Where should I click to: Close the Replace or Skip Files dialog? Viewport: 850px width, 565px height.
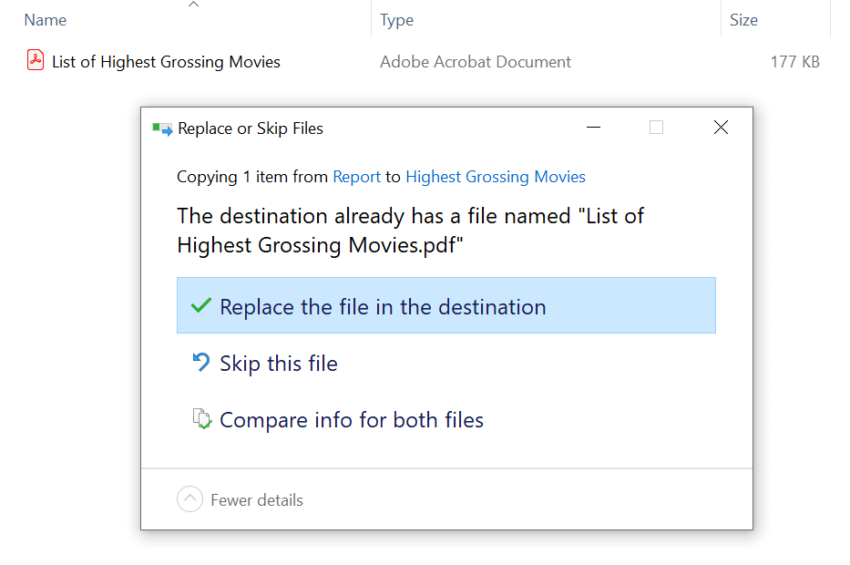[720, 128]
